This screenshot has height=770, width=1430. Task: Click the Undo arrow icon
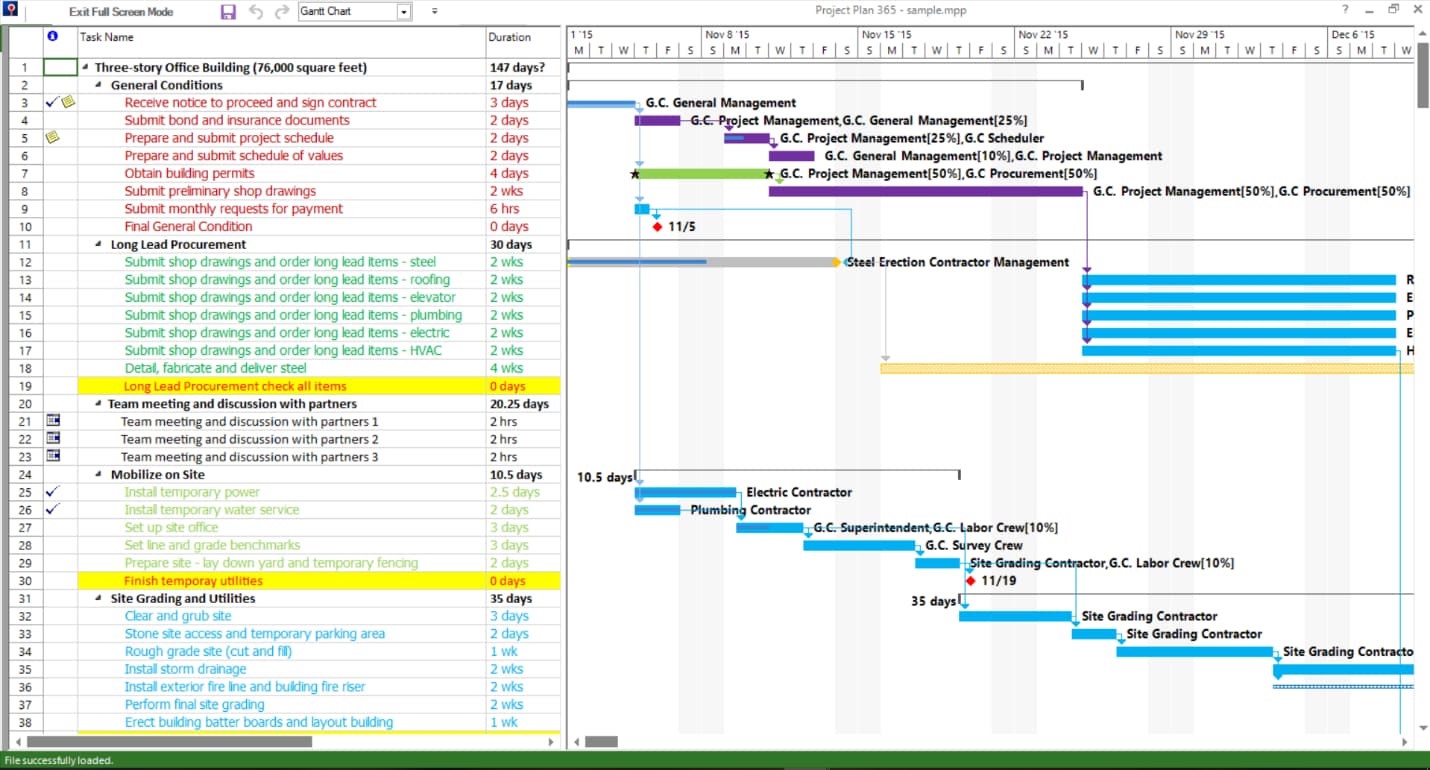tap(256, 12)
